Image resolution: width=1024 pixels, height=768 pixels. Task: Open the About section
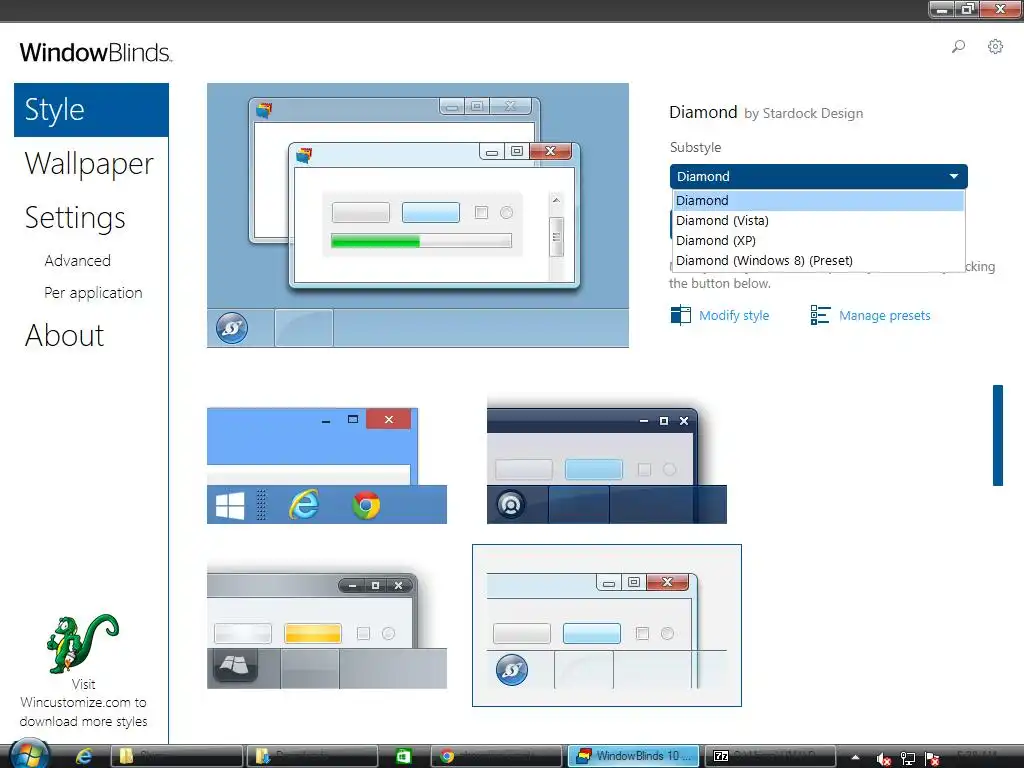coord(65,336)
